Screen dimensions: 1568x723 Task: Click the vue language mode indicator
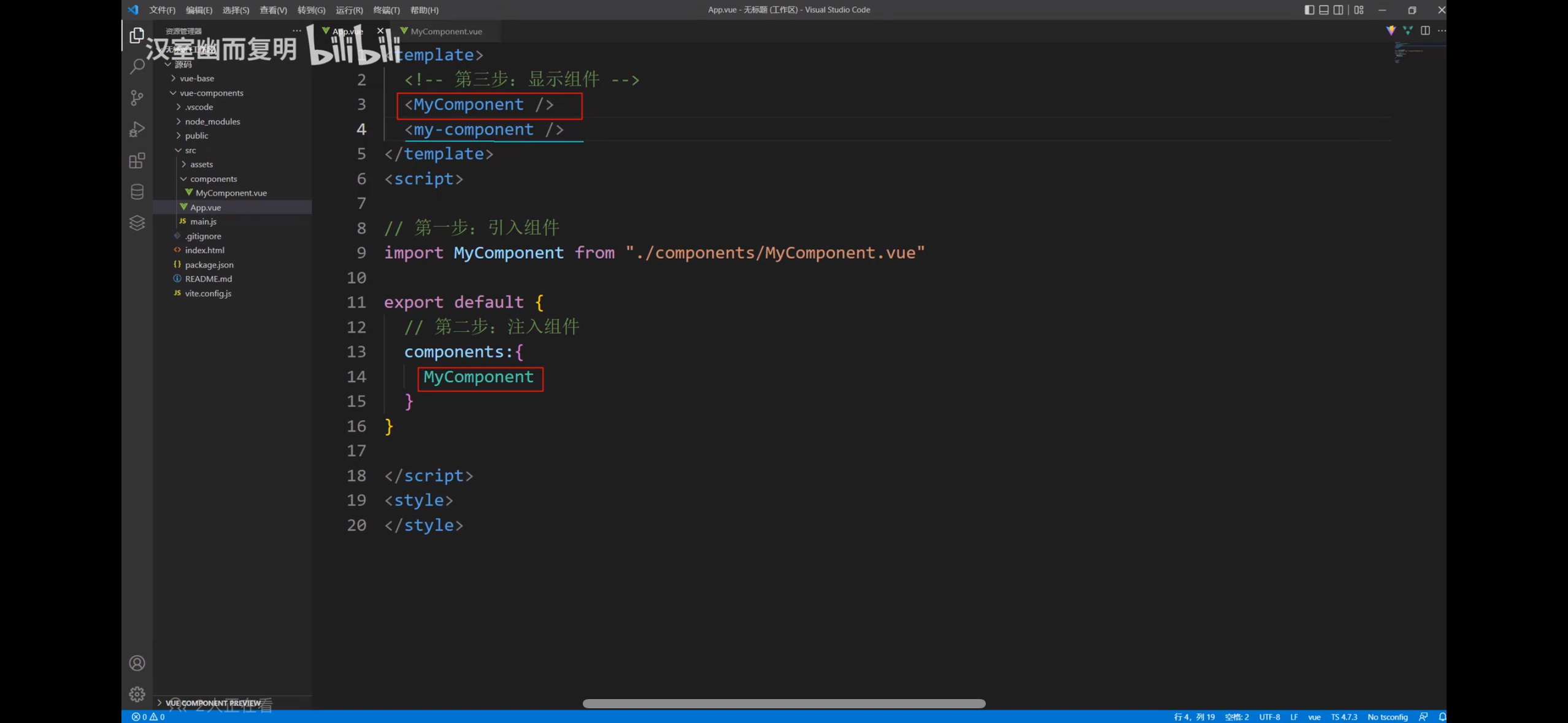[1314, 717]
